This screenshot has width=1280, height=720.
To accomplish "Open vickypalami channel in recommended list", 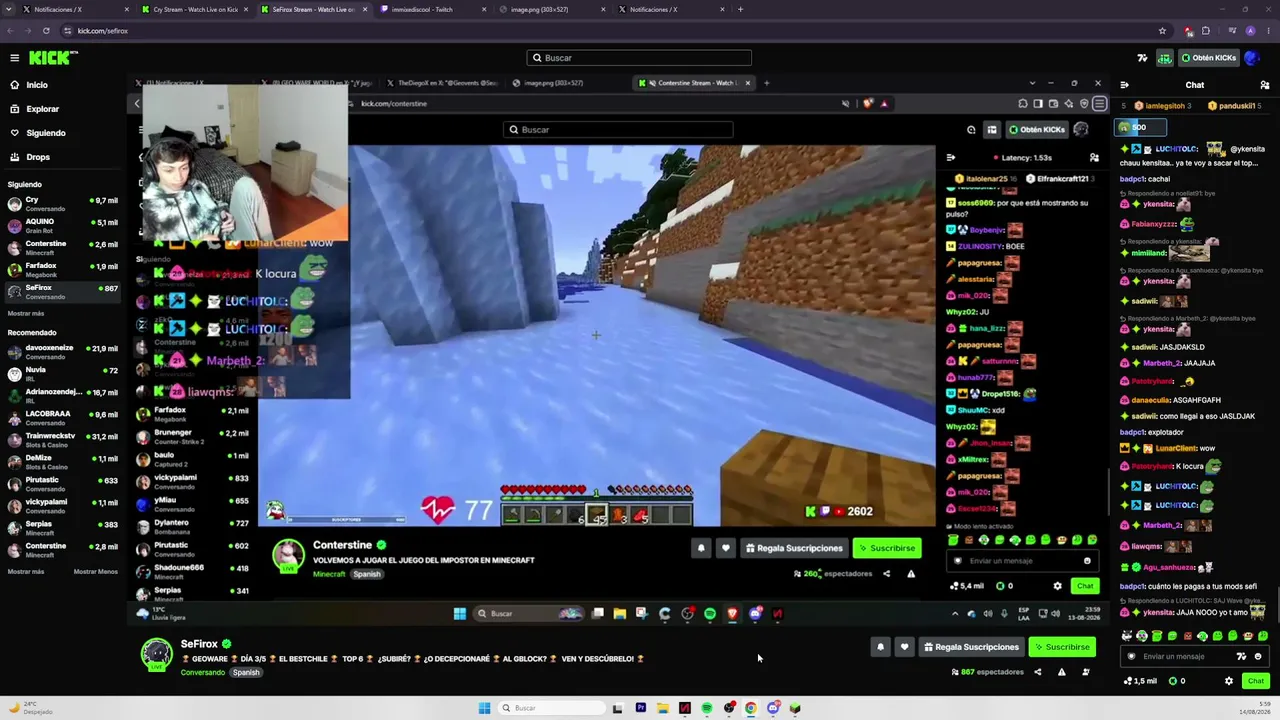I will pos(62,505).
